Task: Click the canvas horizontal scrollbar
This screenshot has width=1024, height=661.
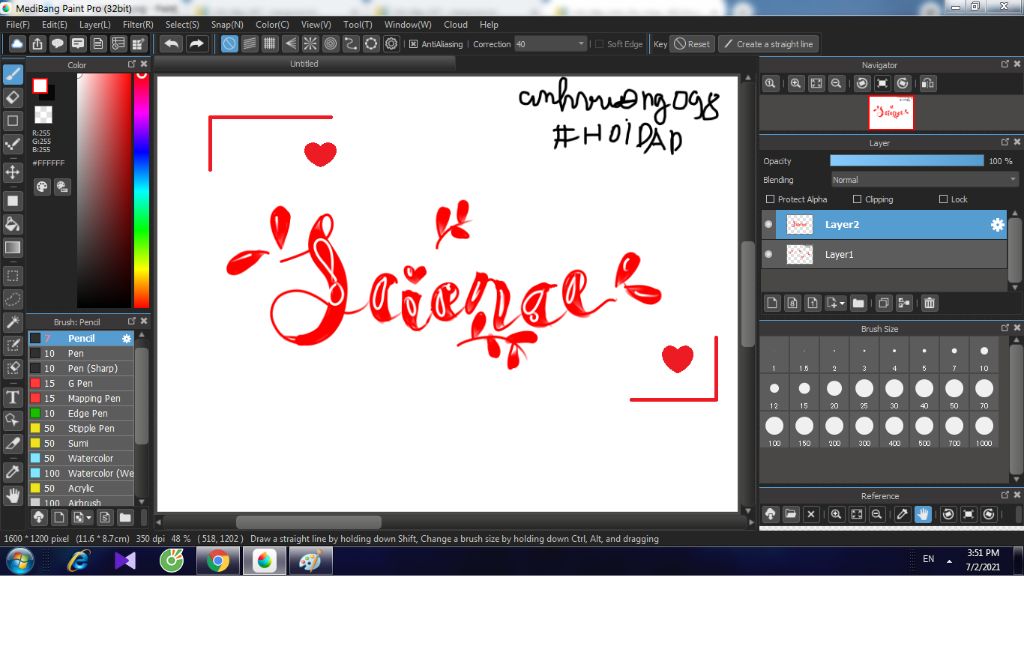Action: 308,523
